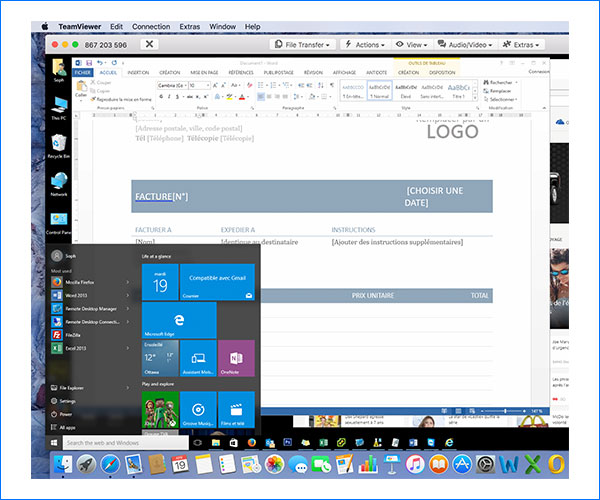Open the OneNote tile
600x500 pixels.
tap(236, 358)
